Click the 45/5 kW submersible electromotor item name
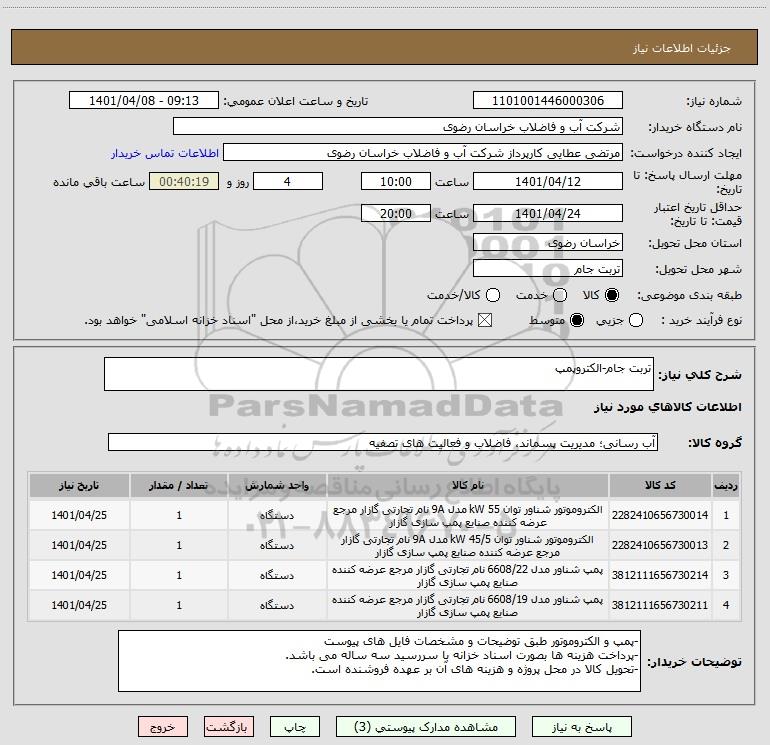 468,546
